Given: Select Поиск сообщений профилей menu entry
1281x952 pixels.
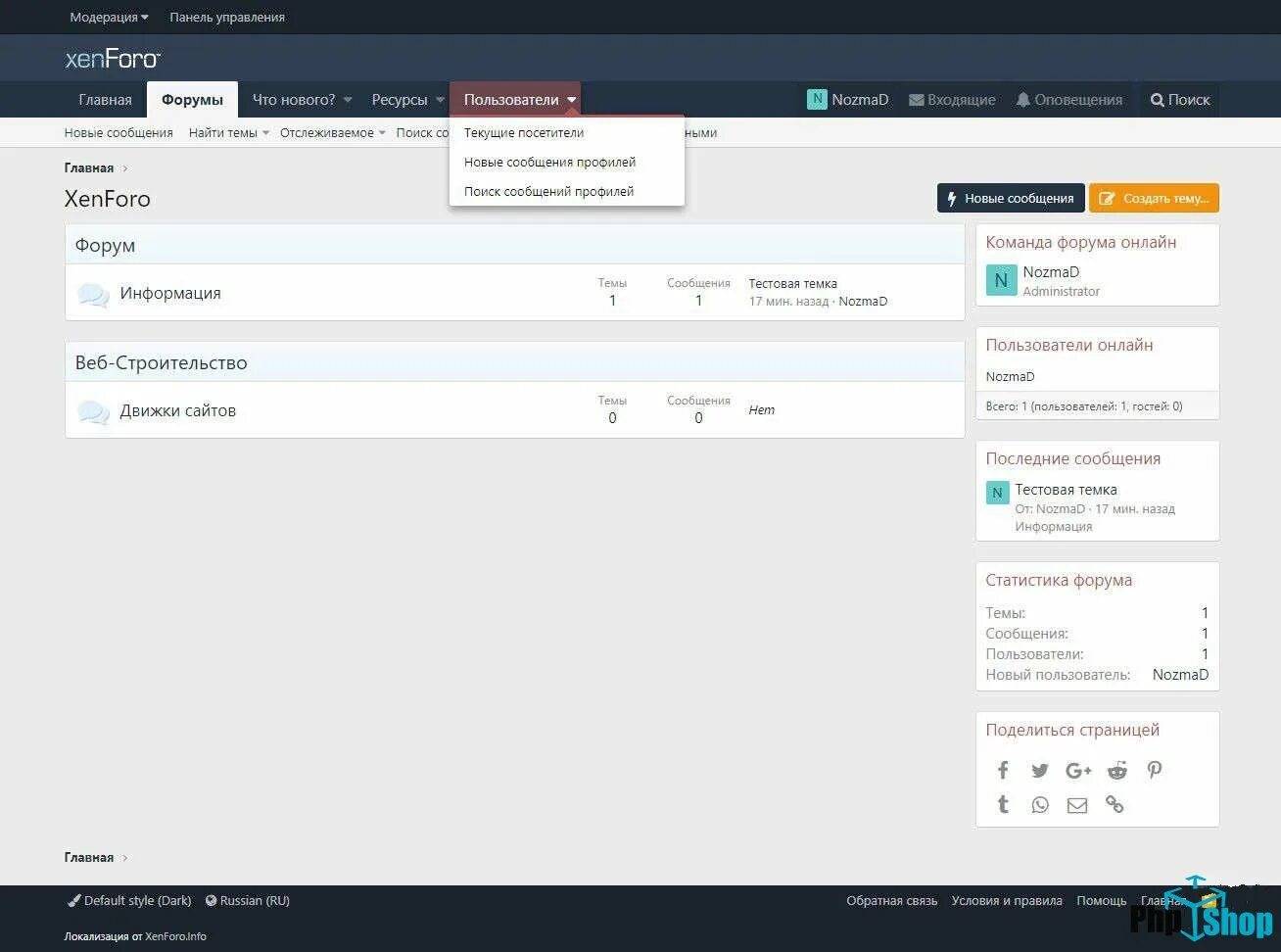Looking at the screenshot, I should pos(566,191).
